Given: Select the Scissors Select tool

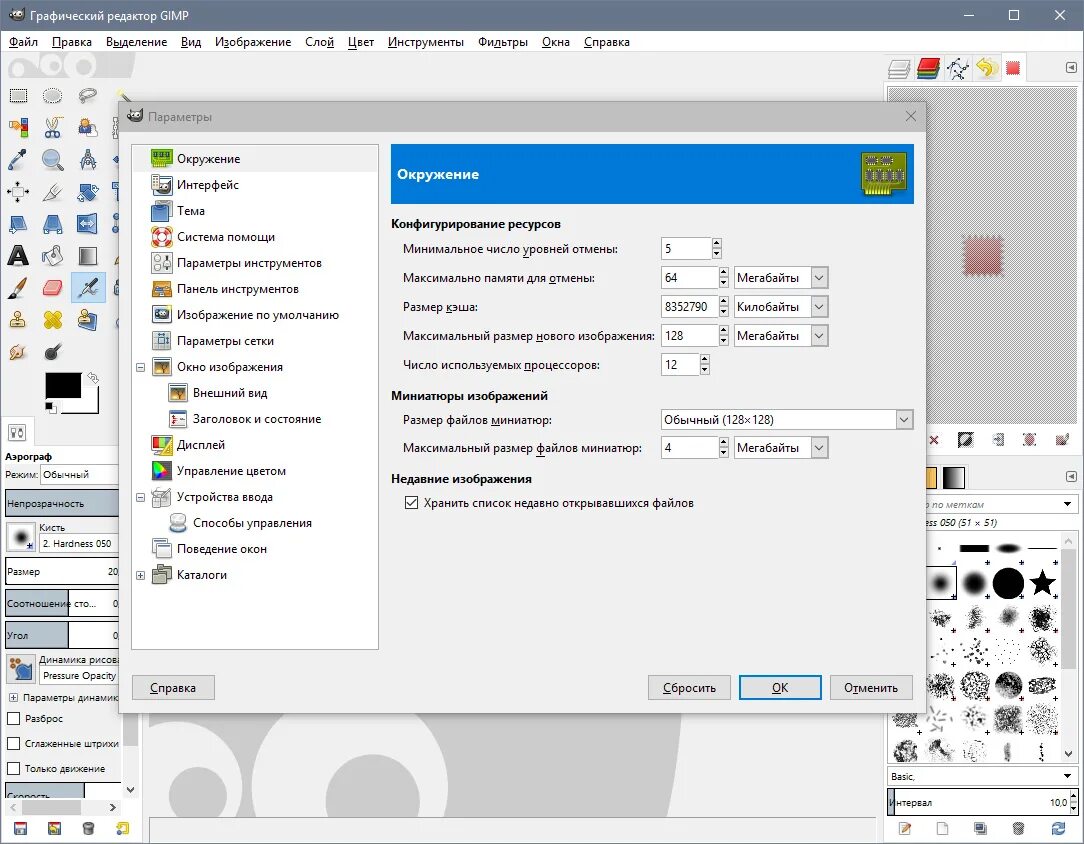Looking at the screenshot, I should click(53, 127).
